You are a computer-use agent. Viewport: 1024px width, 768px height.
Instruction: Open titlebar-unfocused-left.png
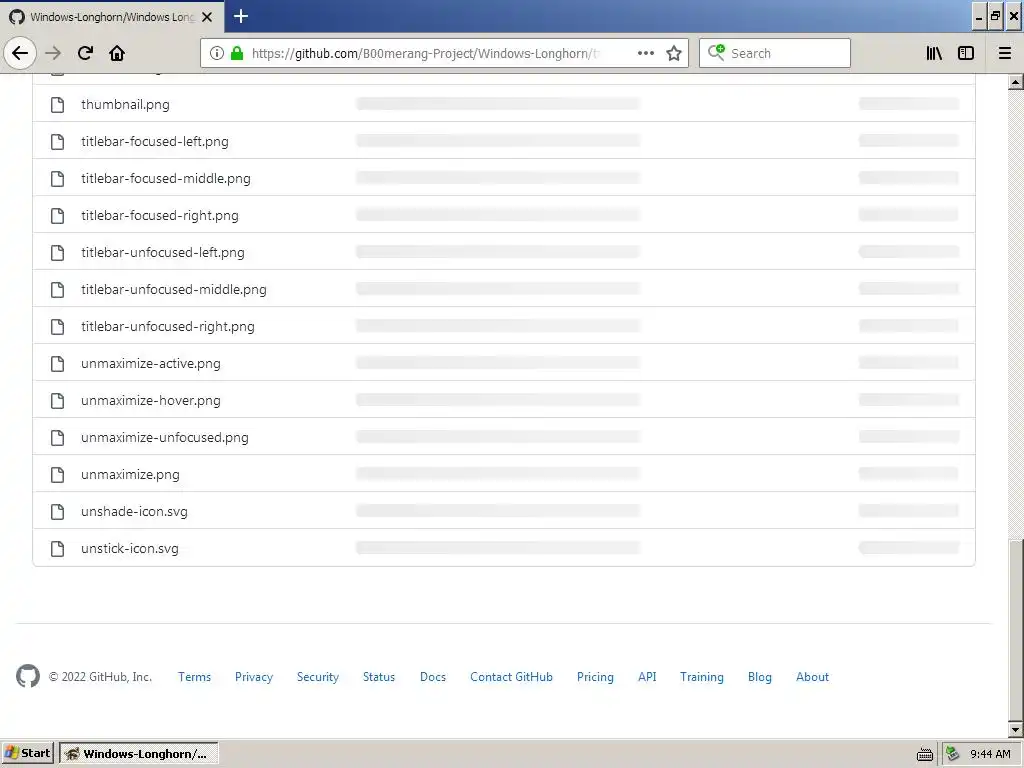pos(163,253)
